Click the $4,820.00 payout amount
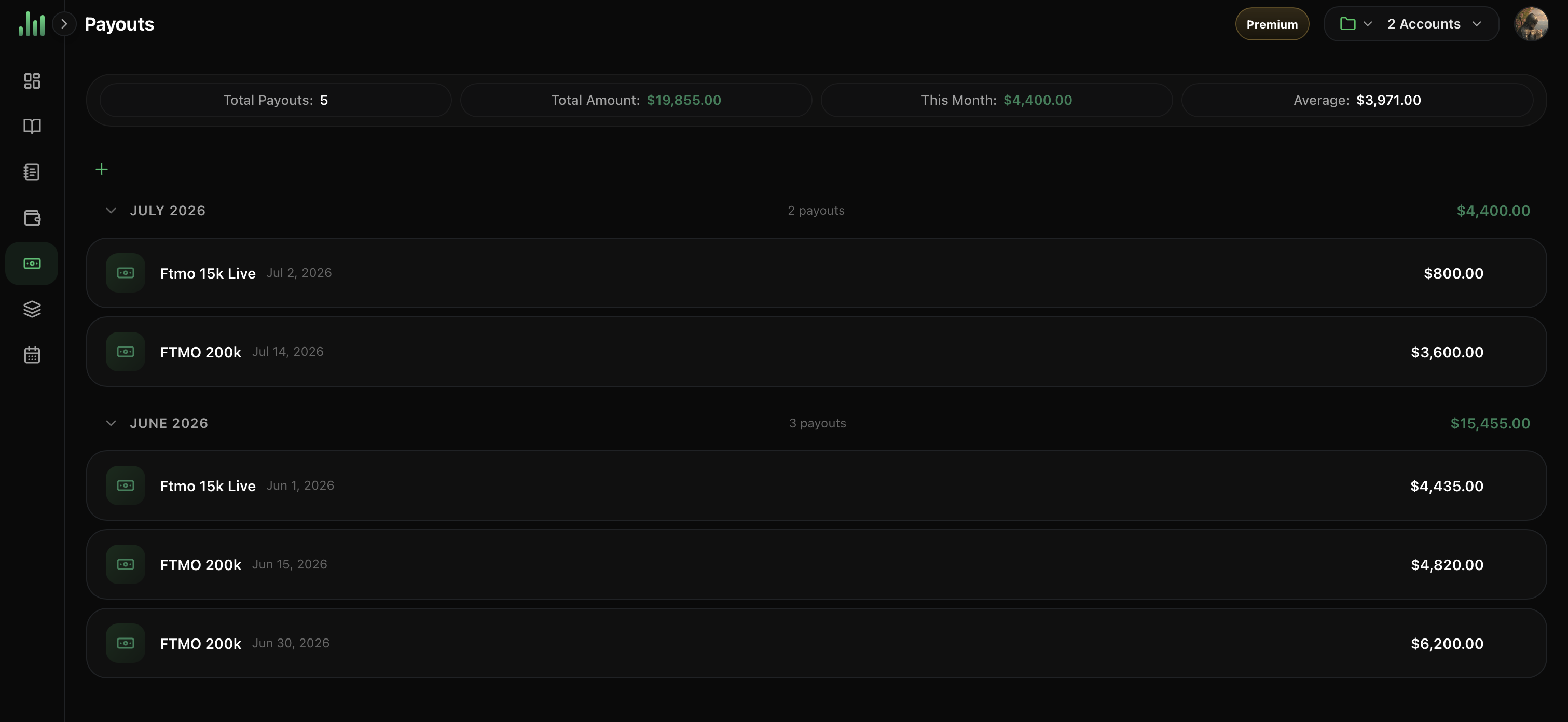Screen dimensions: 1568x722 coord(1447,565)
